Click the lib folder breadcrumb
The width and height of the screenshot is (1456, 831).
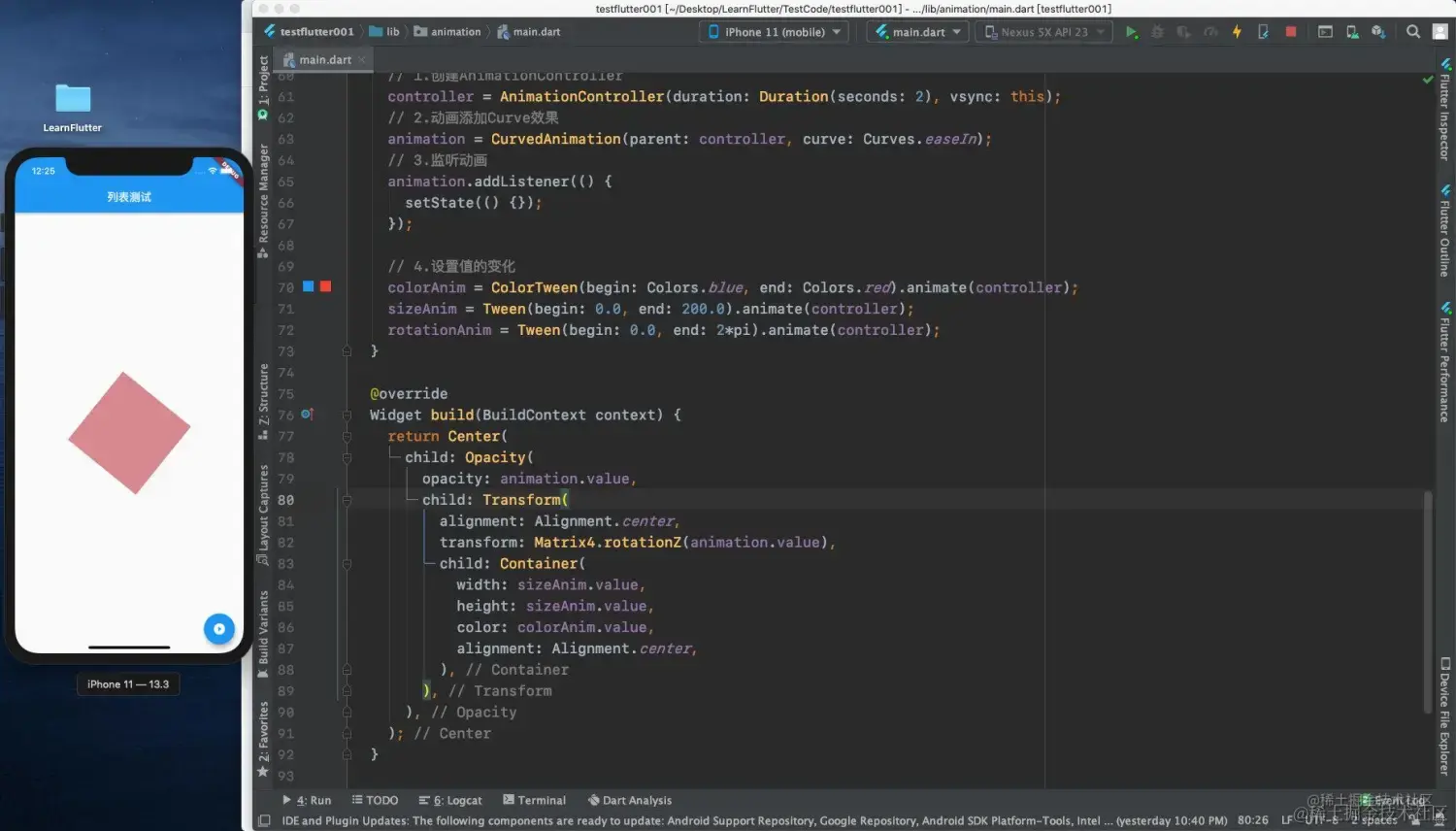tap(384, 32)
